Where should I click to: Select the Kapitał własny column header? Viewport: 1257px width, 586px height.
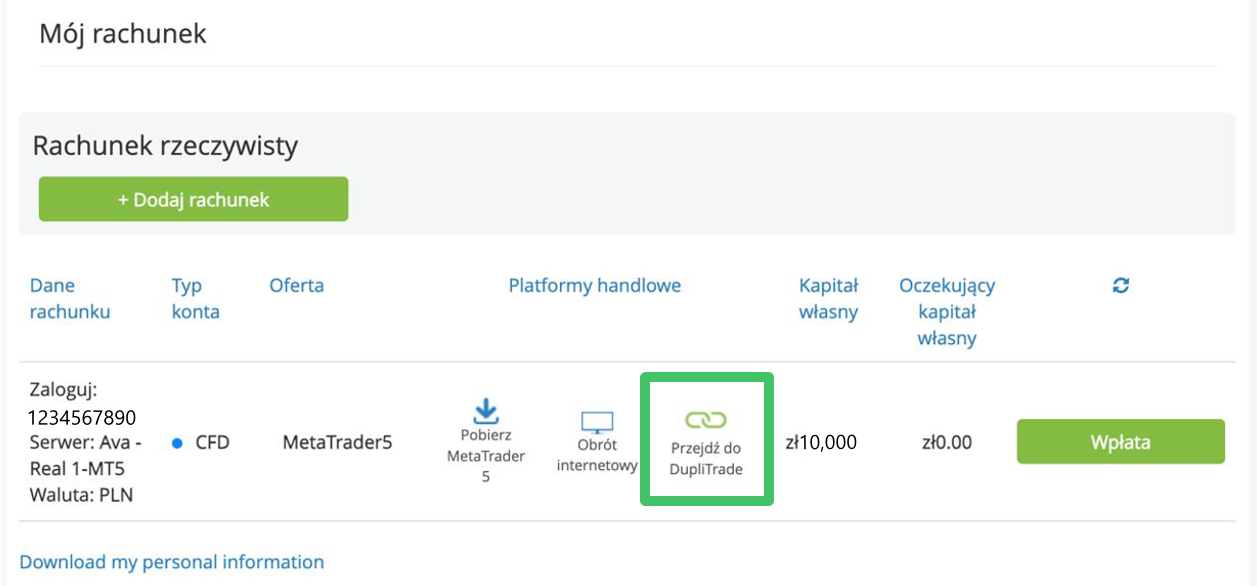828,298
